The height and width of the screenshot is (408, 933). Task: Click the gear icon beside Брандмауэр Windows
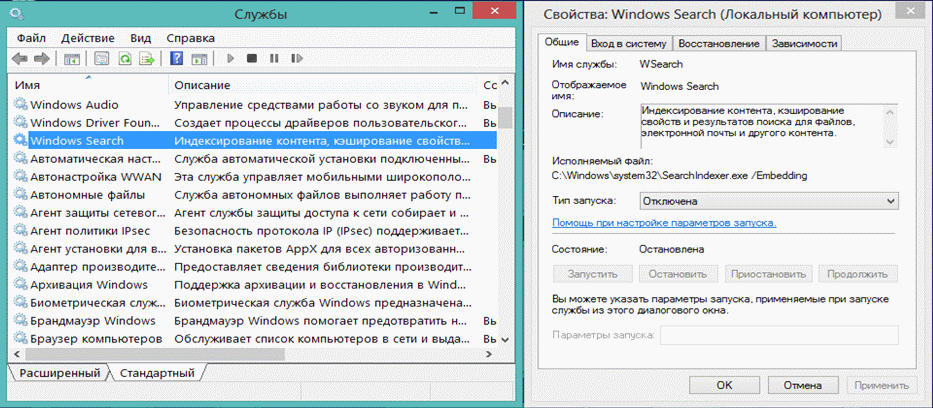[21, 321]
